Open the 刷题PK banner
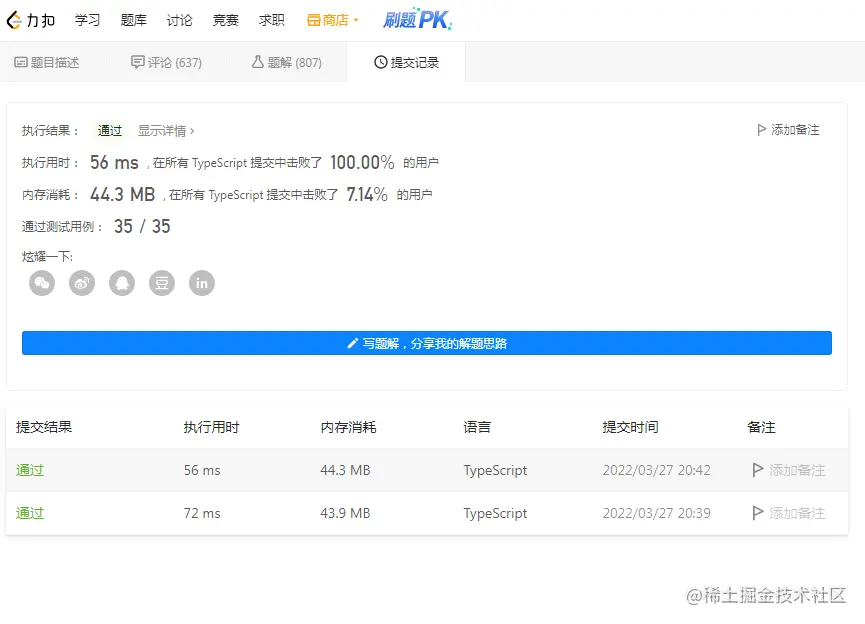Screen dimensions: 865x624 point(418,20)
